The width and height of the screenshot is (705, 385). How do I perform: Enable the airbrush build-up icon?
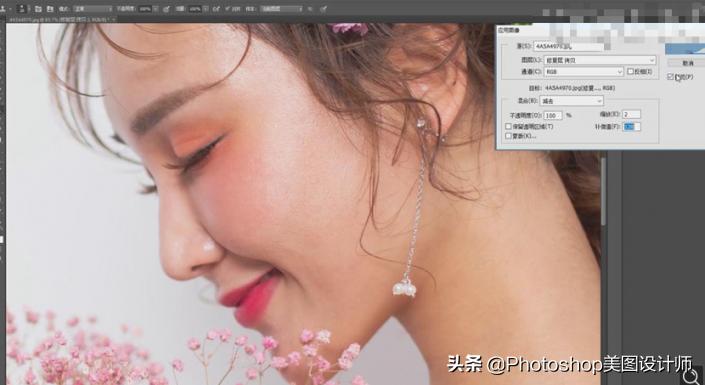pyautogui.click(x=216, y=9)
